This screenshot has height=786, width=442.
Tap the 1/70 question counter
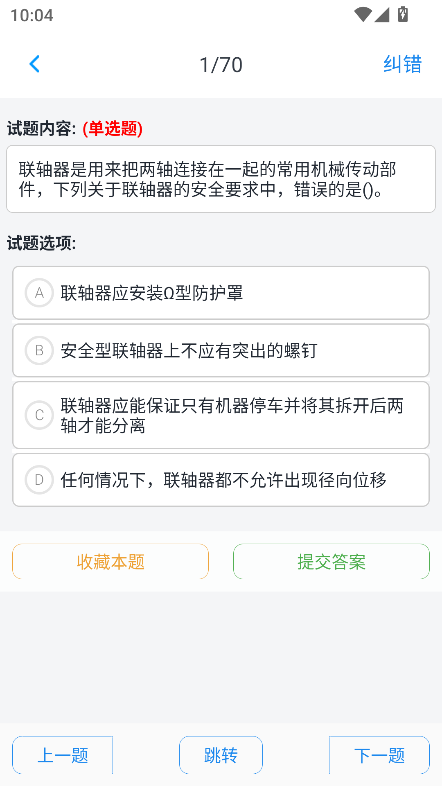[x=221, y=65]
